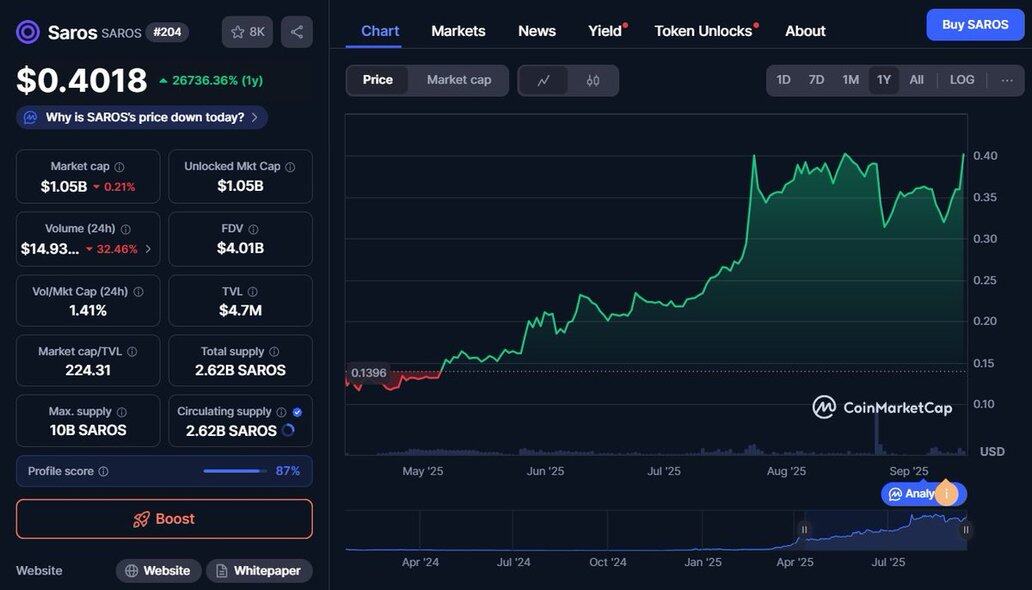Switch chart to Price view
1032x590 pixels.
(378, 80)
